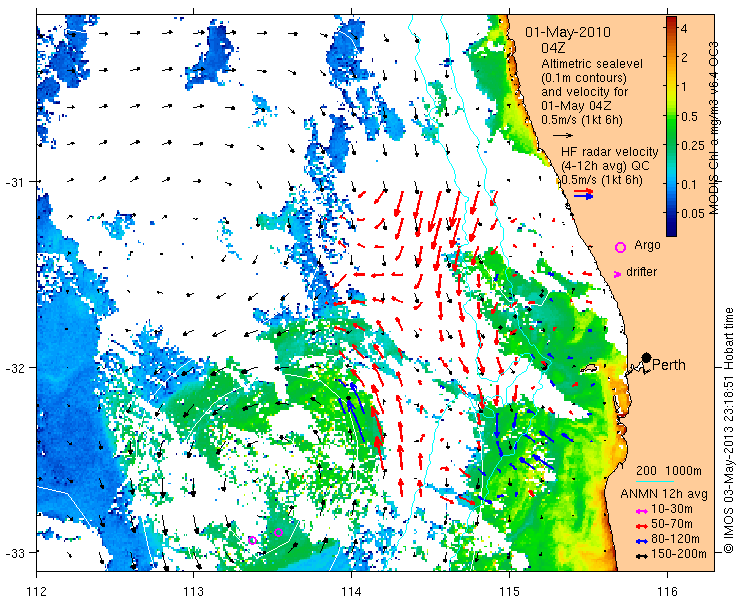Click the 04Z time label
The height and width of the screenshot is (600, 740).
tap(554, 48)
